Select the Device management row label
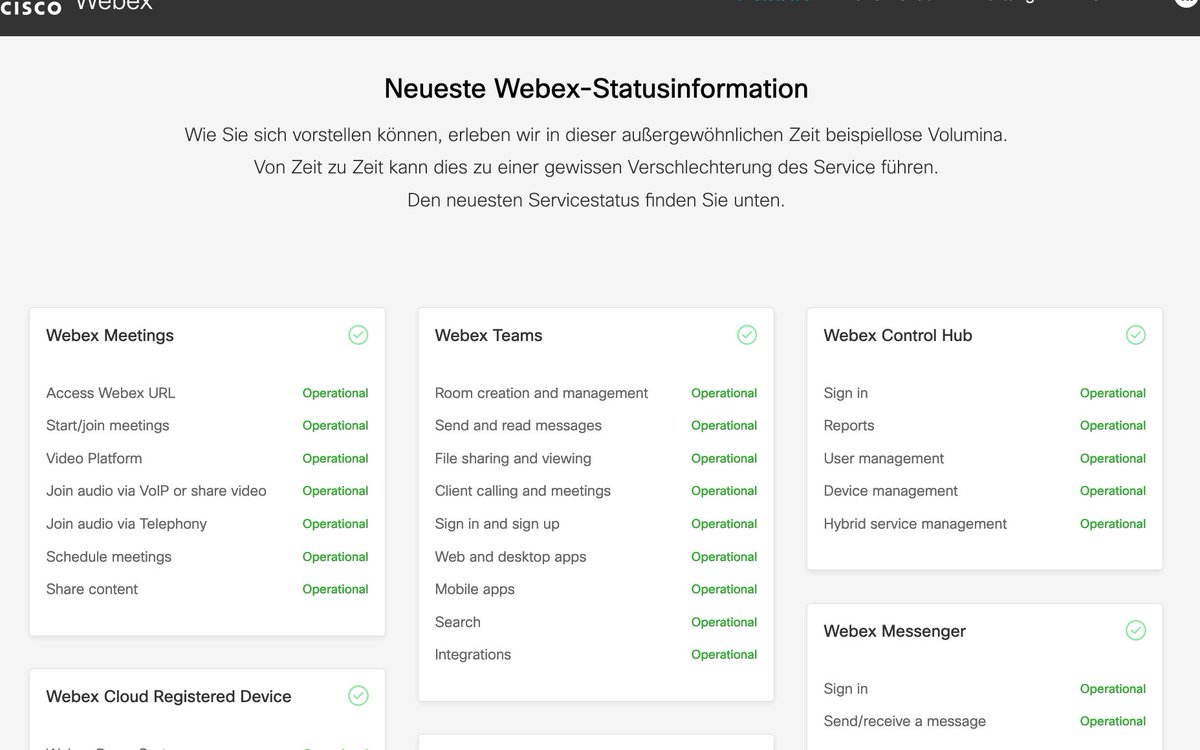 891,491
